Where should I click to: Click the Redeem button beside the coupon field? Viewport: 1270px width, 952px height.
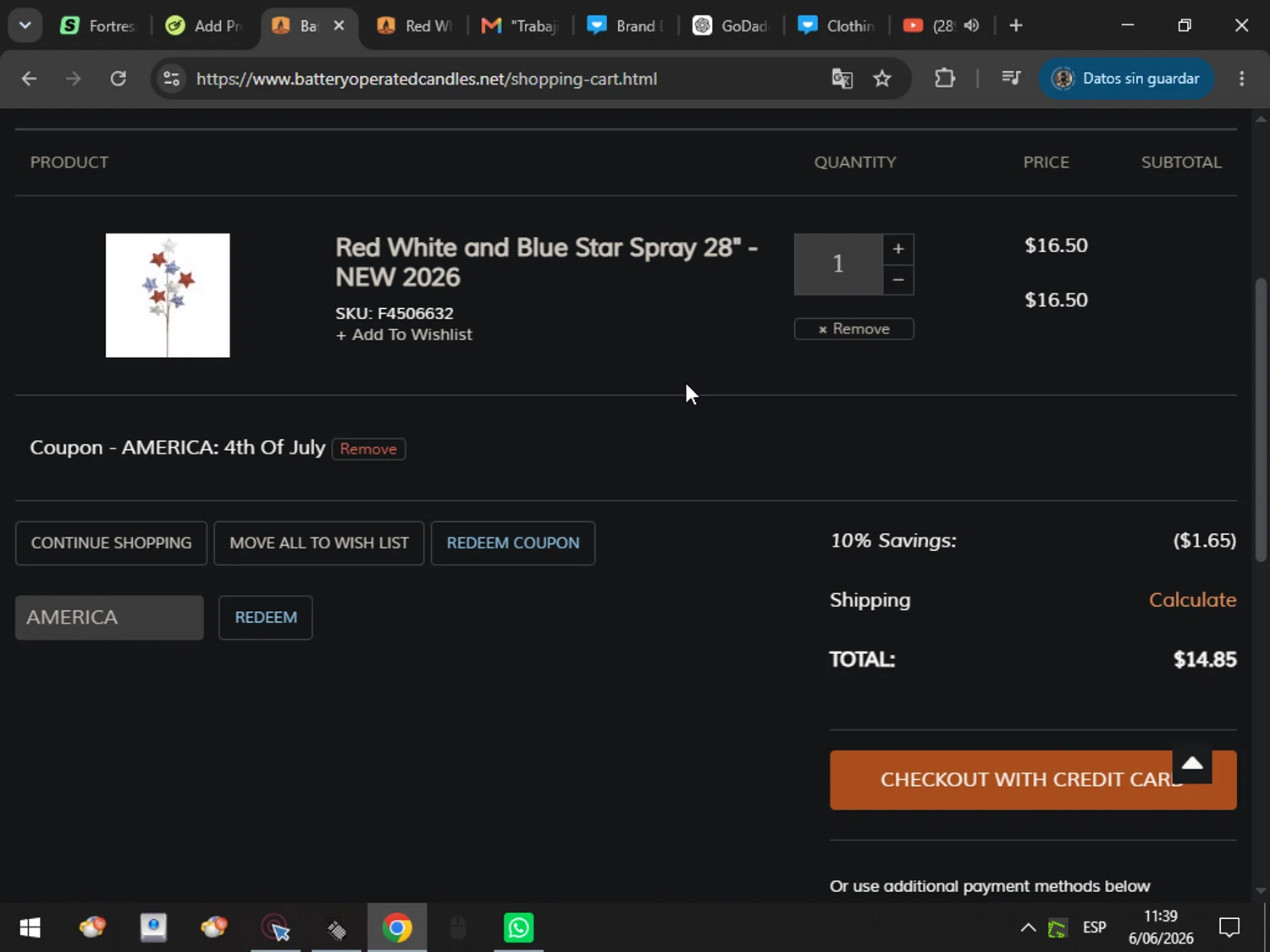click(x=266, y=618)
